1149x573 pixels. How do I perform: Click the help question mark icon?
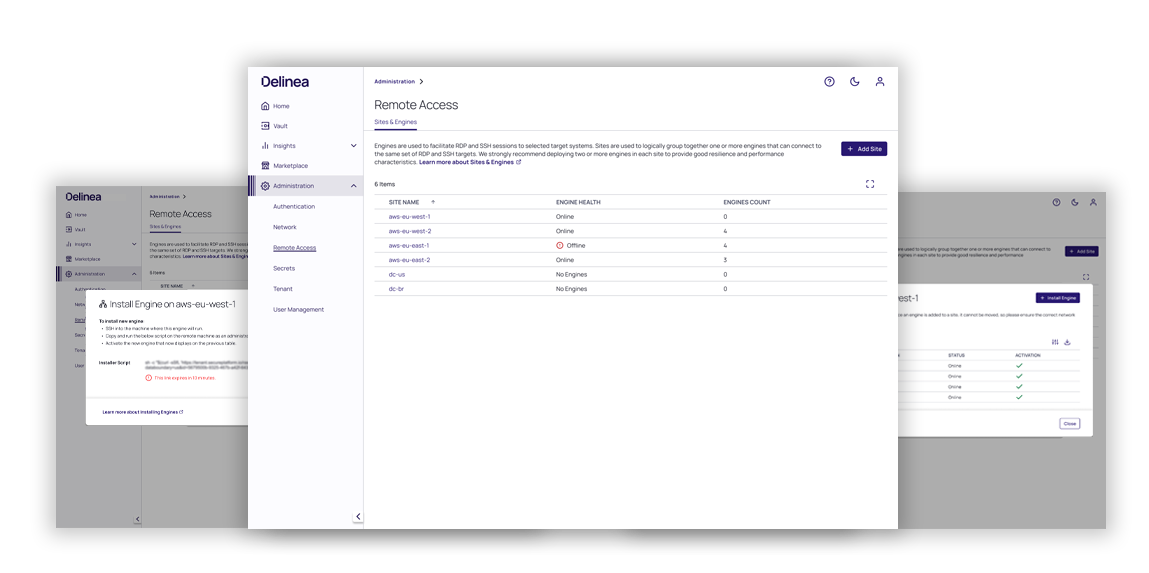coord(829,82)
